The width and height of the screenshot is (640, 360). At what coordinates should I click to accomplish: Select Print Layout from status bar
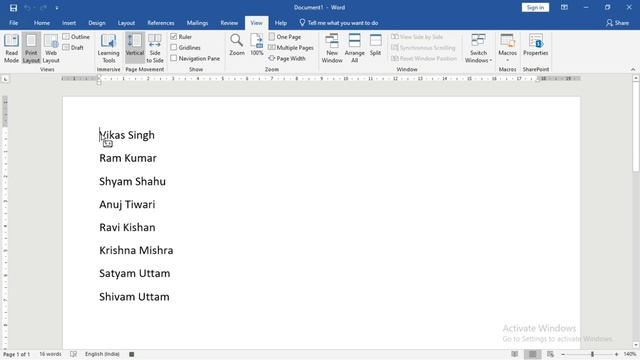pos(532,354)
